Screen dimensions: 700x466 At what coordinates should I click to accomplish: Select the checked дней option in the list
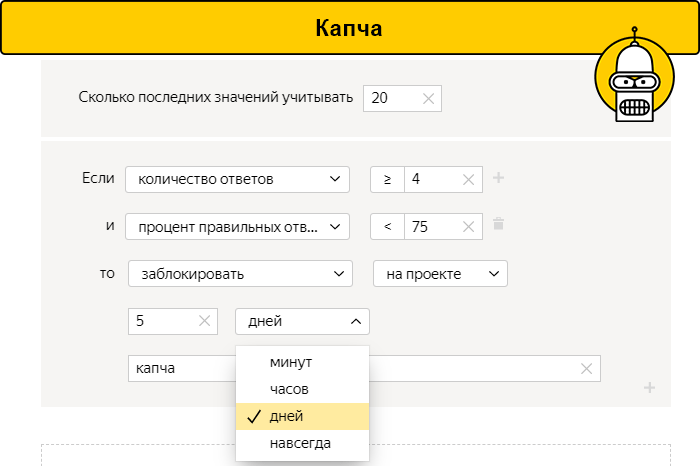286,416
